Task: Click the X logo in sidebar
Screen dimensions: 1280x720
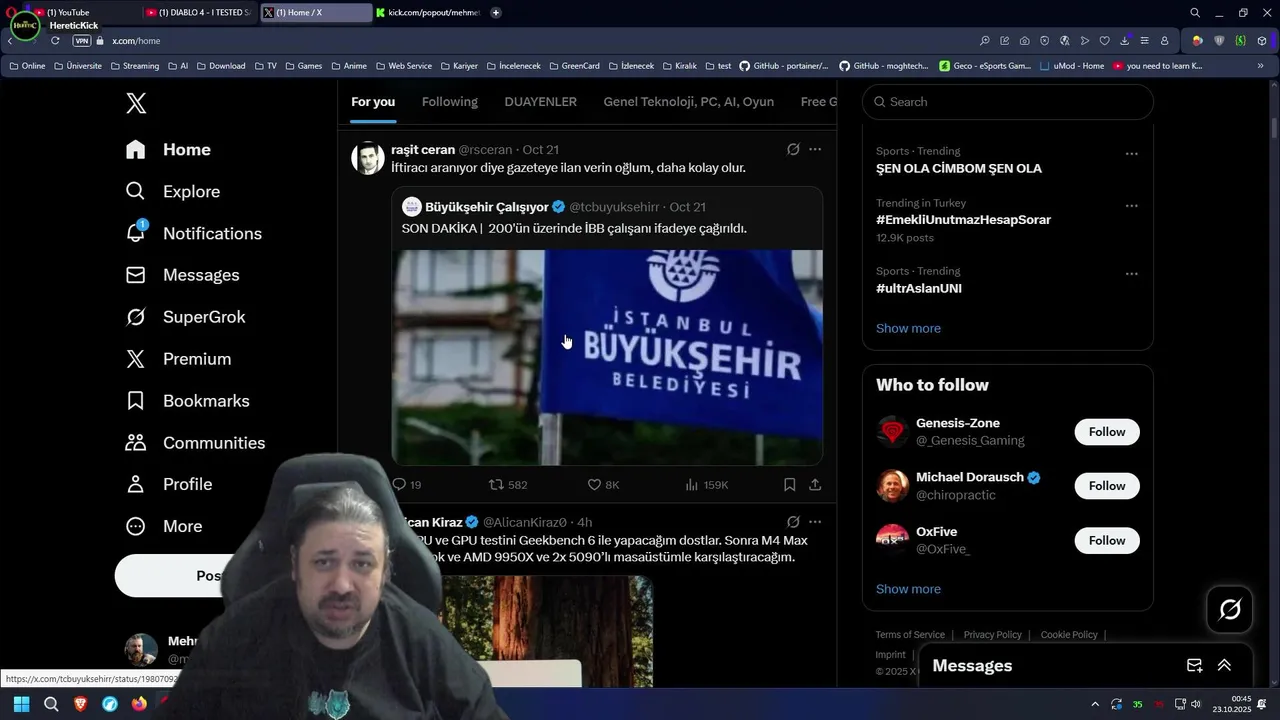Action: tap(136, 102)
